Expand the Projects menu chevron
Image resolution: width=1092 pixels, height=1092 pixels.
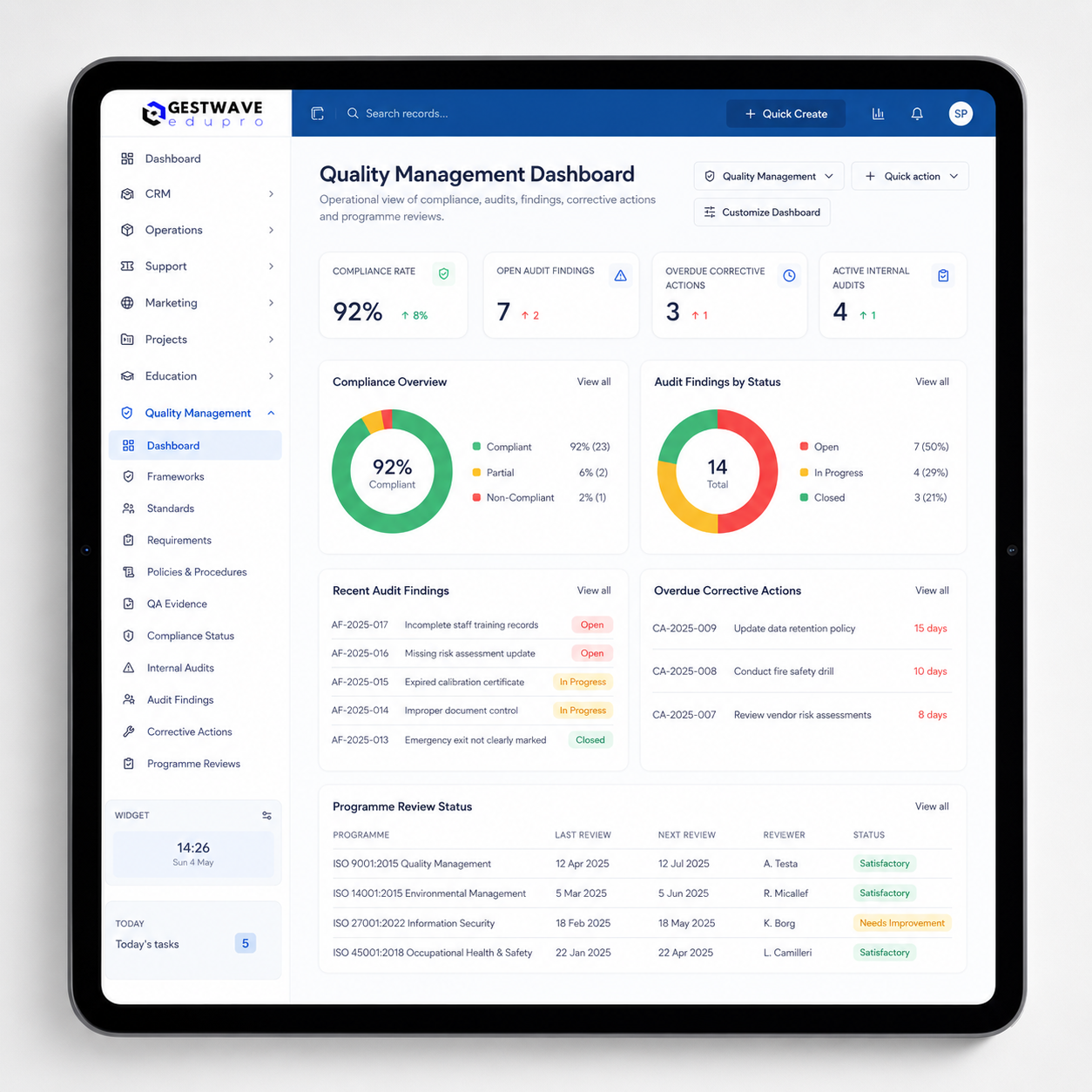coord(271,340)
